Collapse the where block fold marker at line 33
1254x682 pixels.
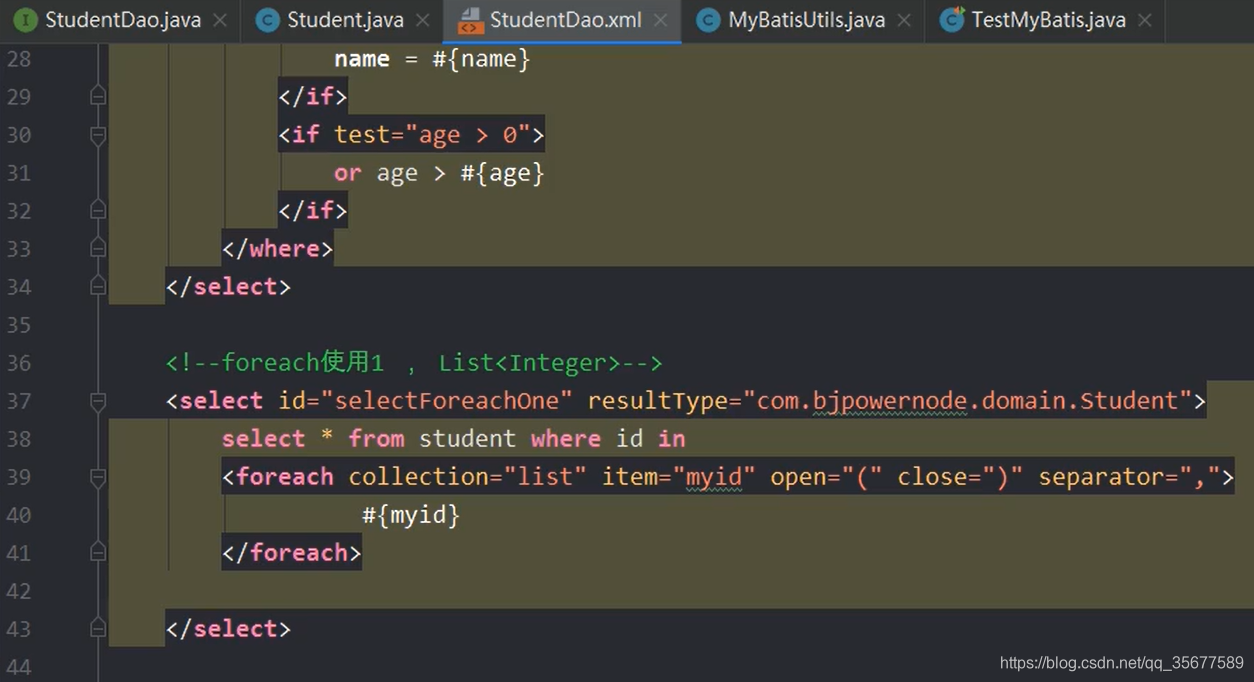(x=96, y=249)
